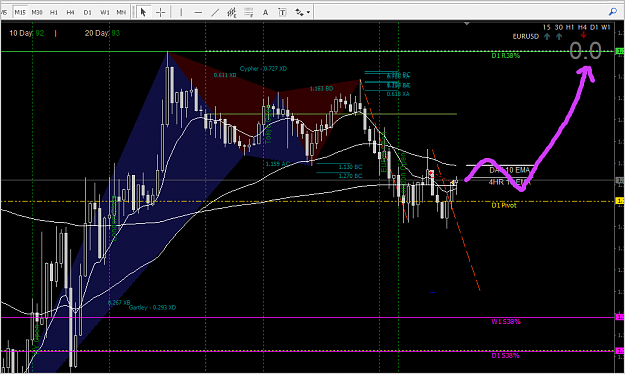Click the 1.130 BC projection label
The image size is (625, 374).
point(350,167)
